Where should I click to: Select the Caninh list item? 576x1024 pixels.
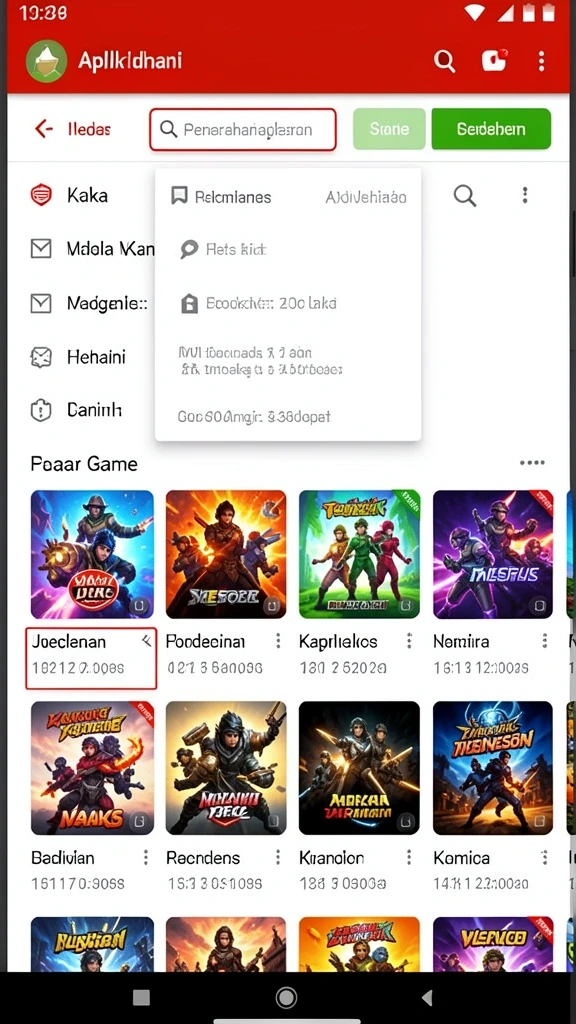pos(94,410)
